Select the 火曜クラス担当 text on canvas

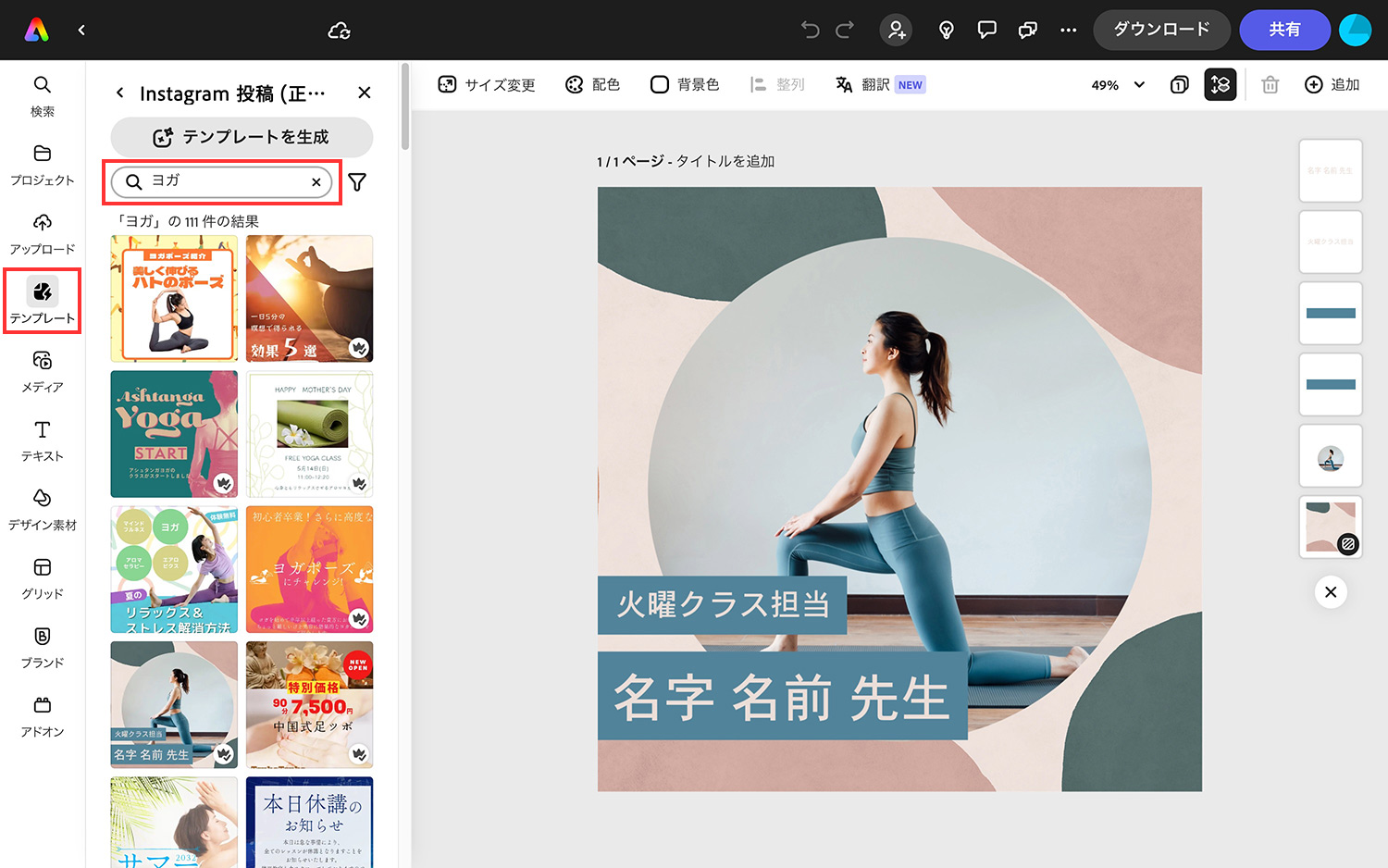pyautogui.click(x=723, y=605)
